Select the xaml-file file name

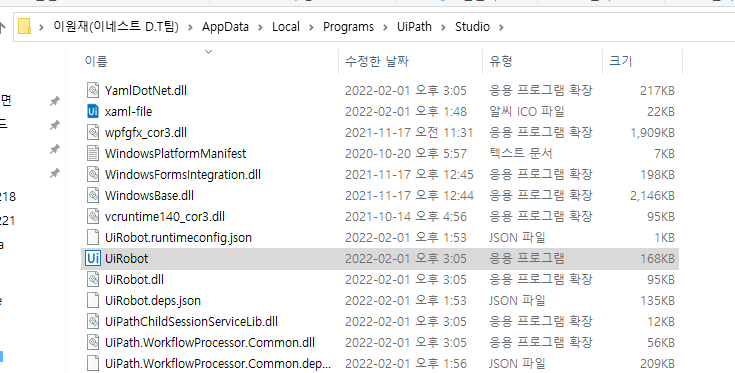pos(128,112)
